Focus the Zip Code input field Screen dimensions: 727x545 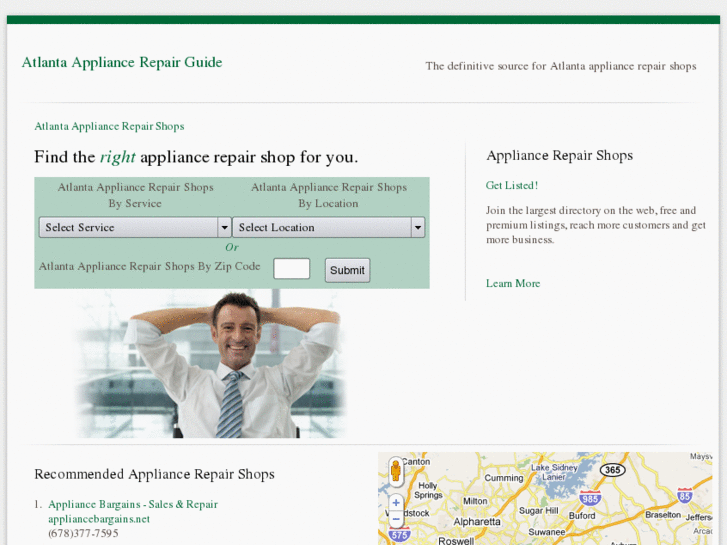pyautogui.click(x=292, y=269)
